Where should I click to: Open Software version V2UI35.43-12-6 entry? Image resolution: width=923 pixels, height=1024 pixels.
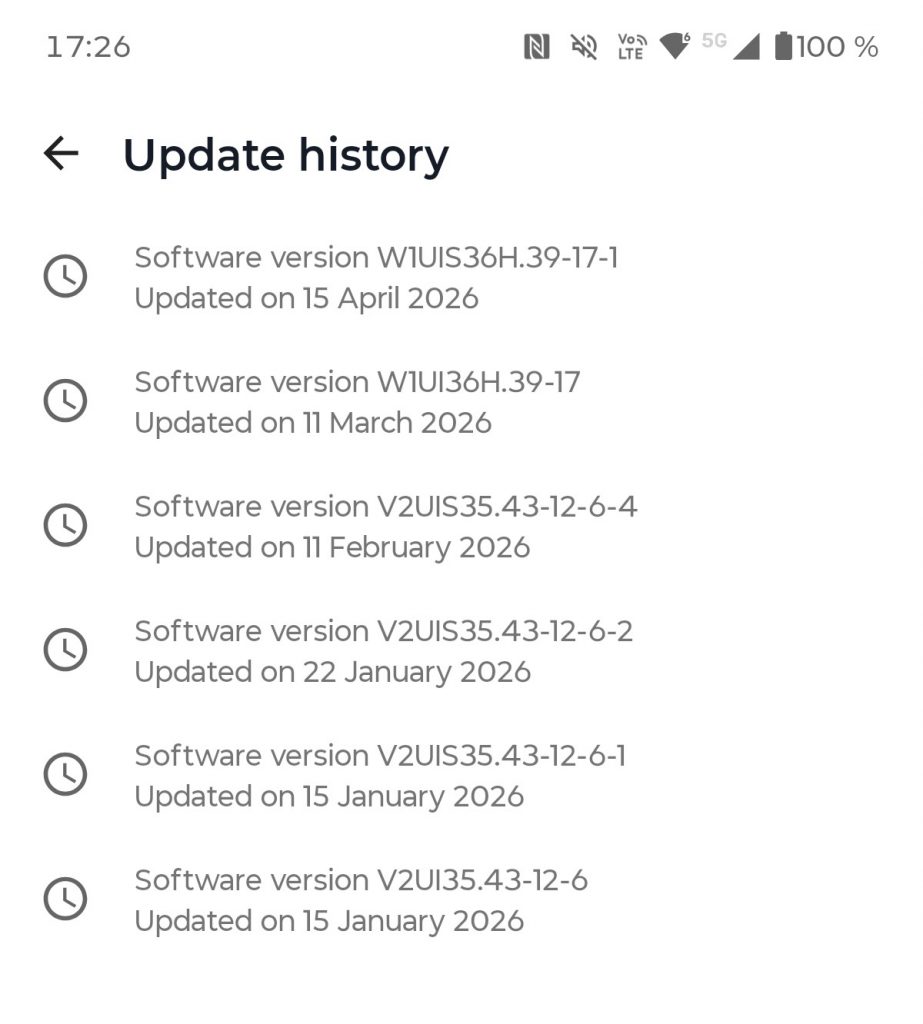(x=361, y=900)
